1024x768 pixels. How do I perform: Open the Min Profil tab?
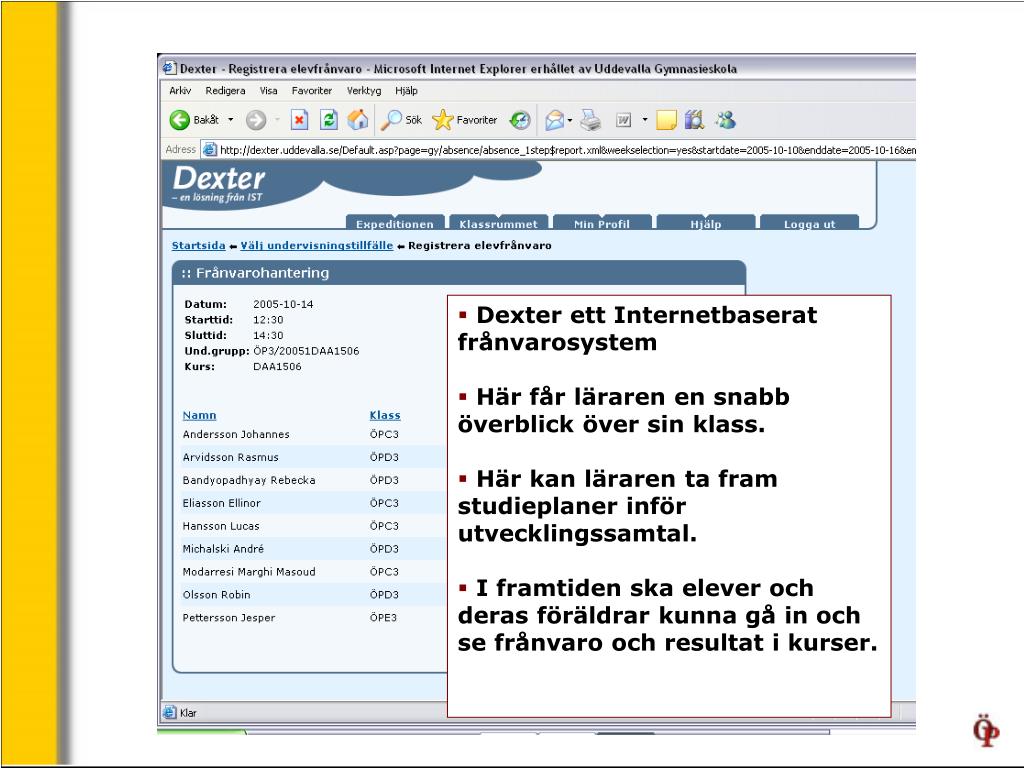pos(602,223)
